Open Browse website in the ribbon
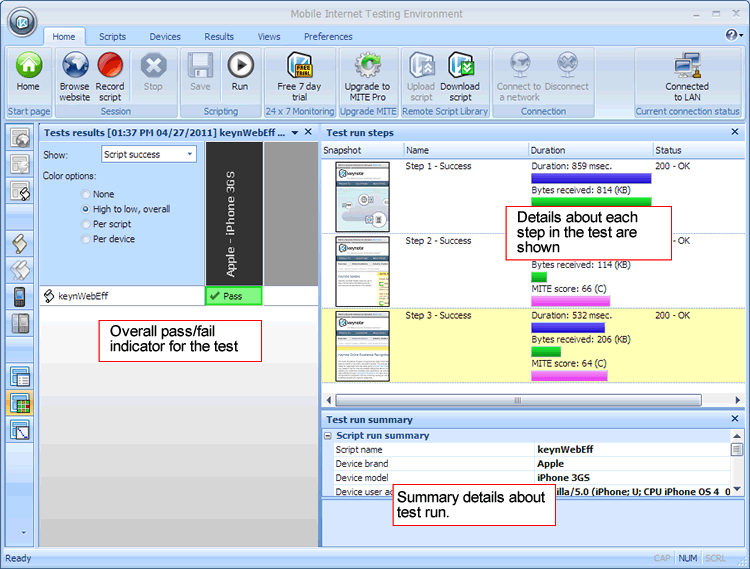750x569 pixels. click(75, 77)
